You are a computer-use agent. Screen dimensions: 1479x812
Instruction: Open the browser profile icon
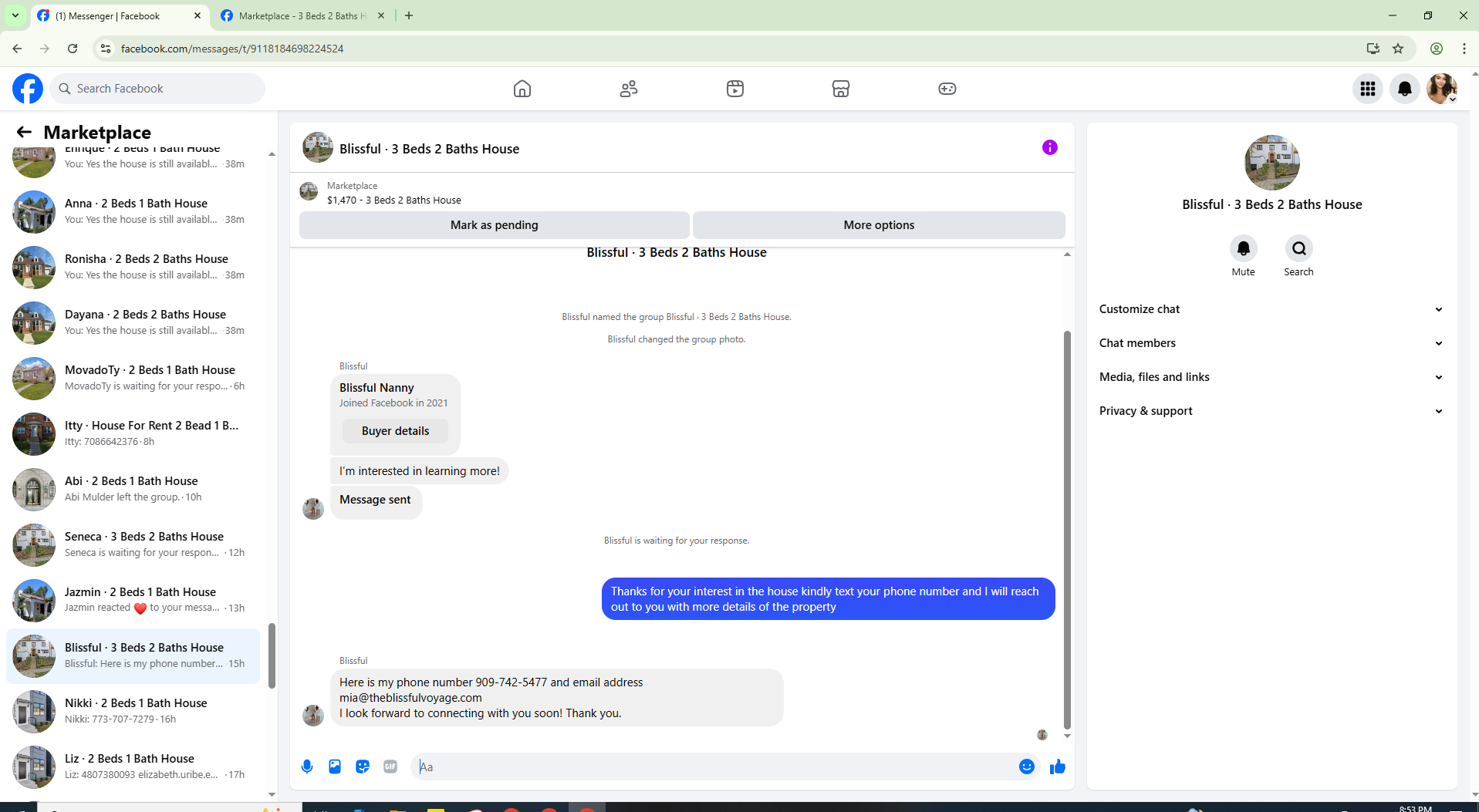pyautogui.click(x=1437, y=49)
